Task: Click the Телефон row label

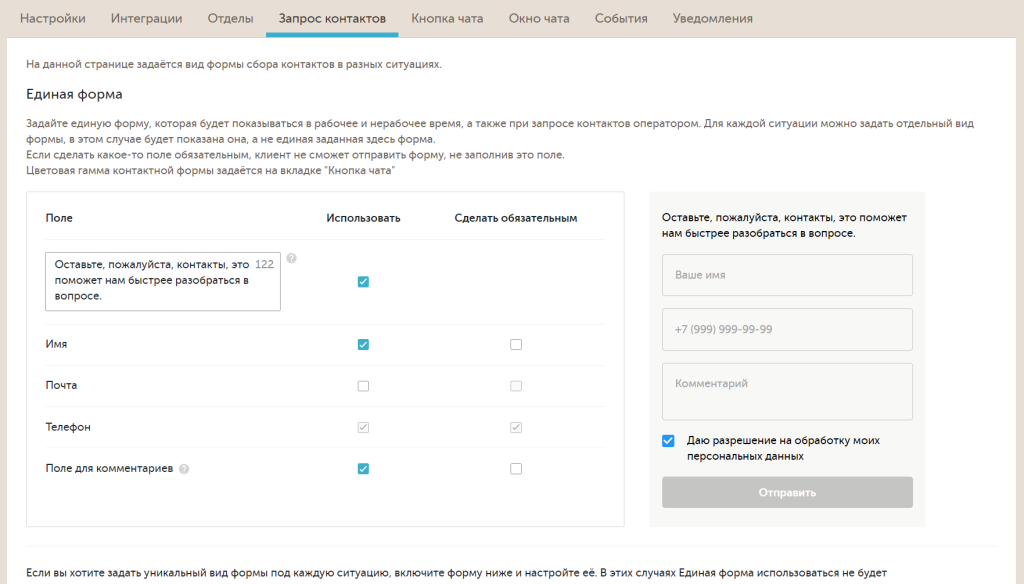Action: (x=68, y=427)
